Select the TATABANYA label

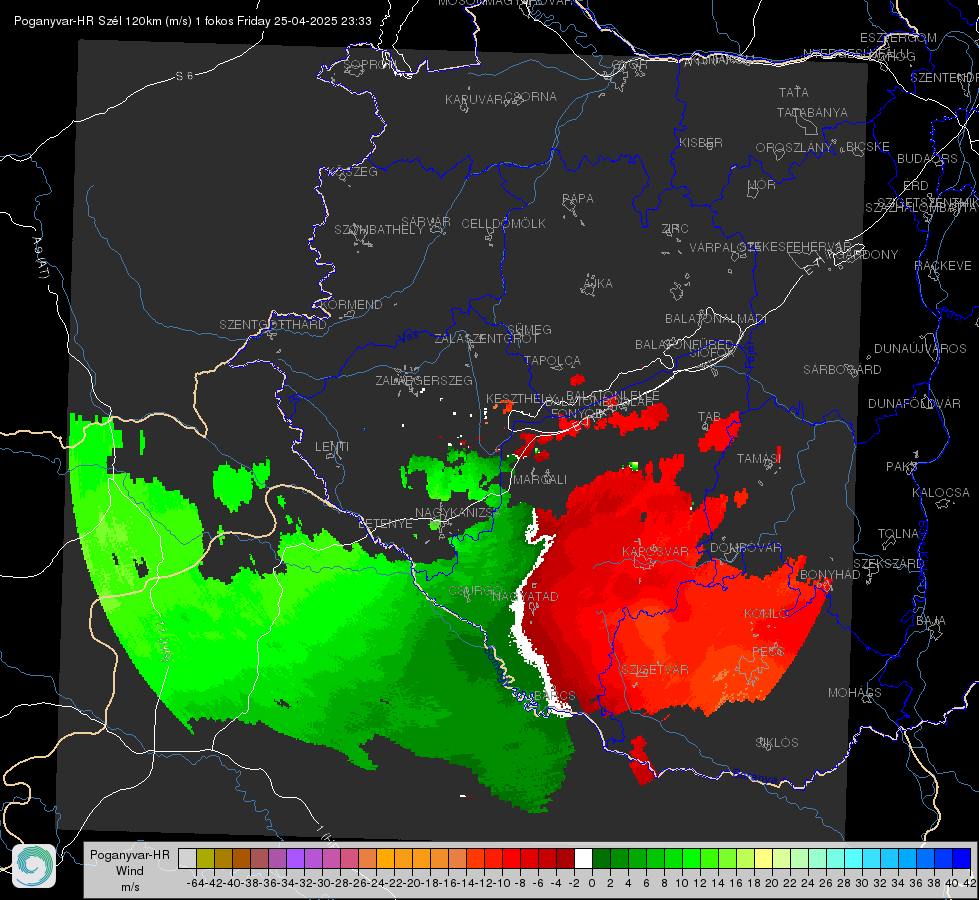pyautogui.click(x=812, y=113)
